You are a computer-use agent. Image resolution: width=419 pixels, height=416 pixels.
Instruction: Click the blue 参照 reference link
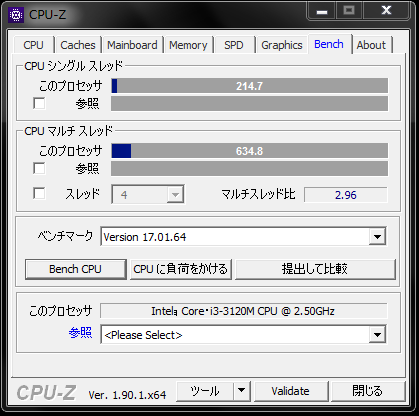click(80, 333)
